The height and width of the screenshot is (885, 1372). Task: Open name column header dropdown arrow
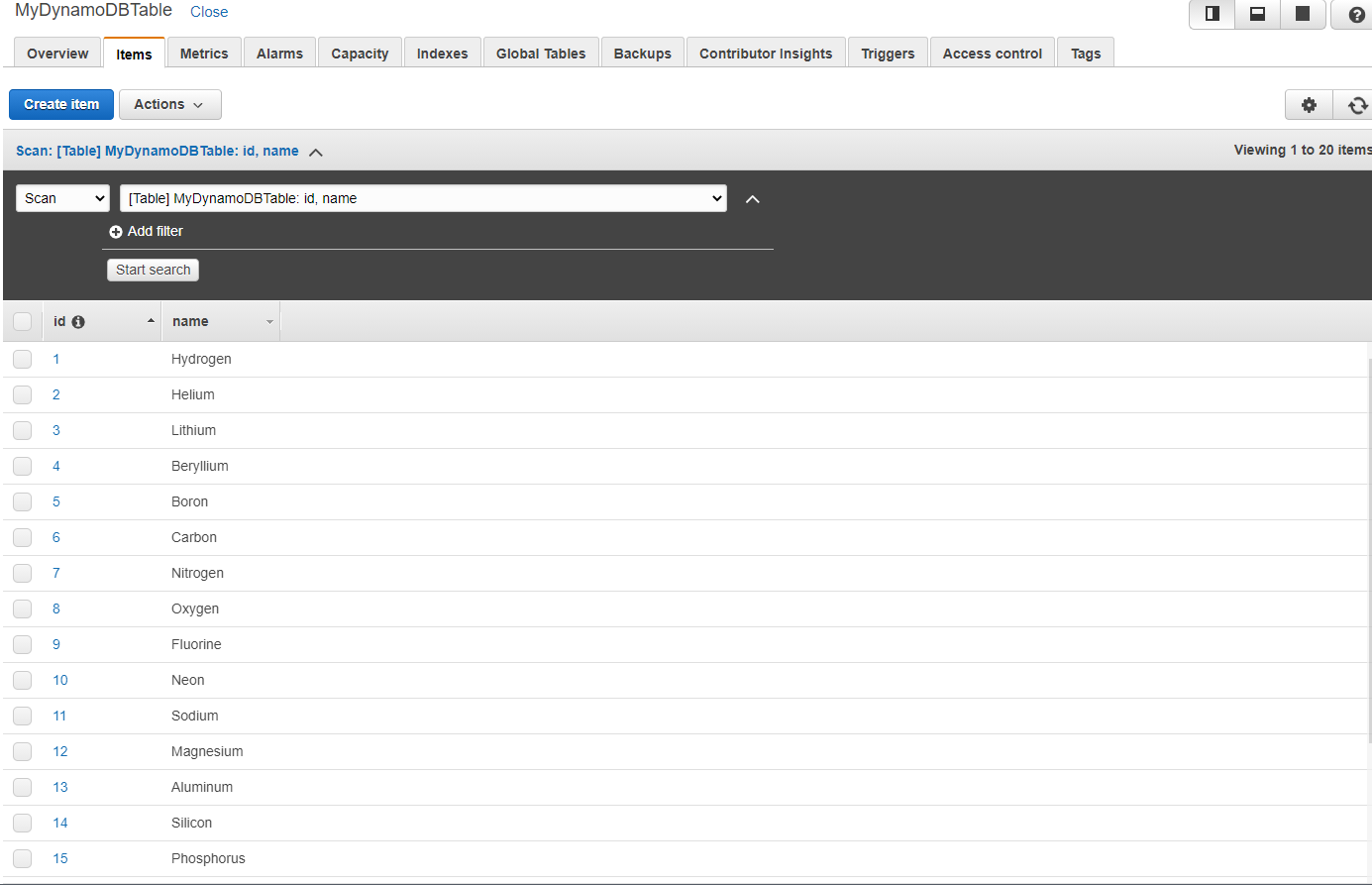coord(269,322)
